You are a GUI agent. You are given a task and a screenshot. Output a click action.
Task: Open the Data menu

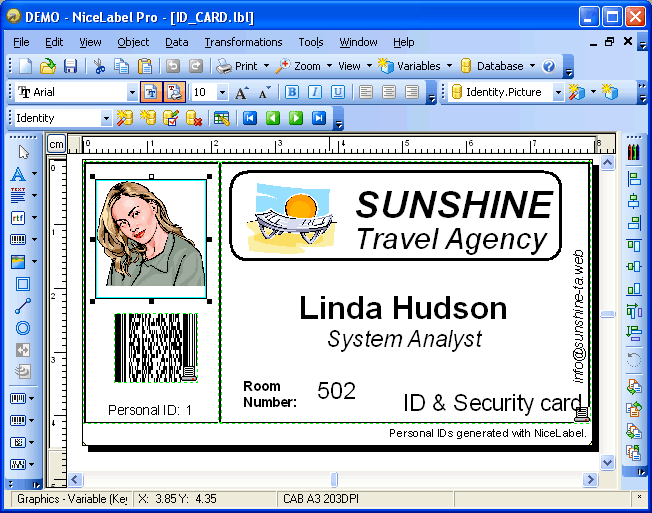click(x=177, y=42)
